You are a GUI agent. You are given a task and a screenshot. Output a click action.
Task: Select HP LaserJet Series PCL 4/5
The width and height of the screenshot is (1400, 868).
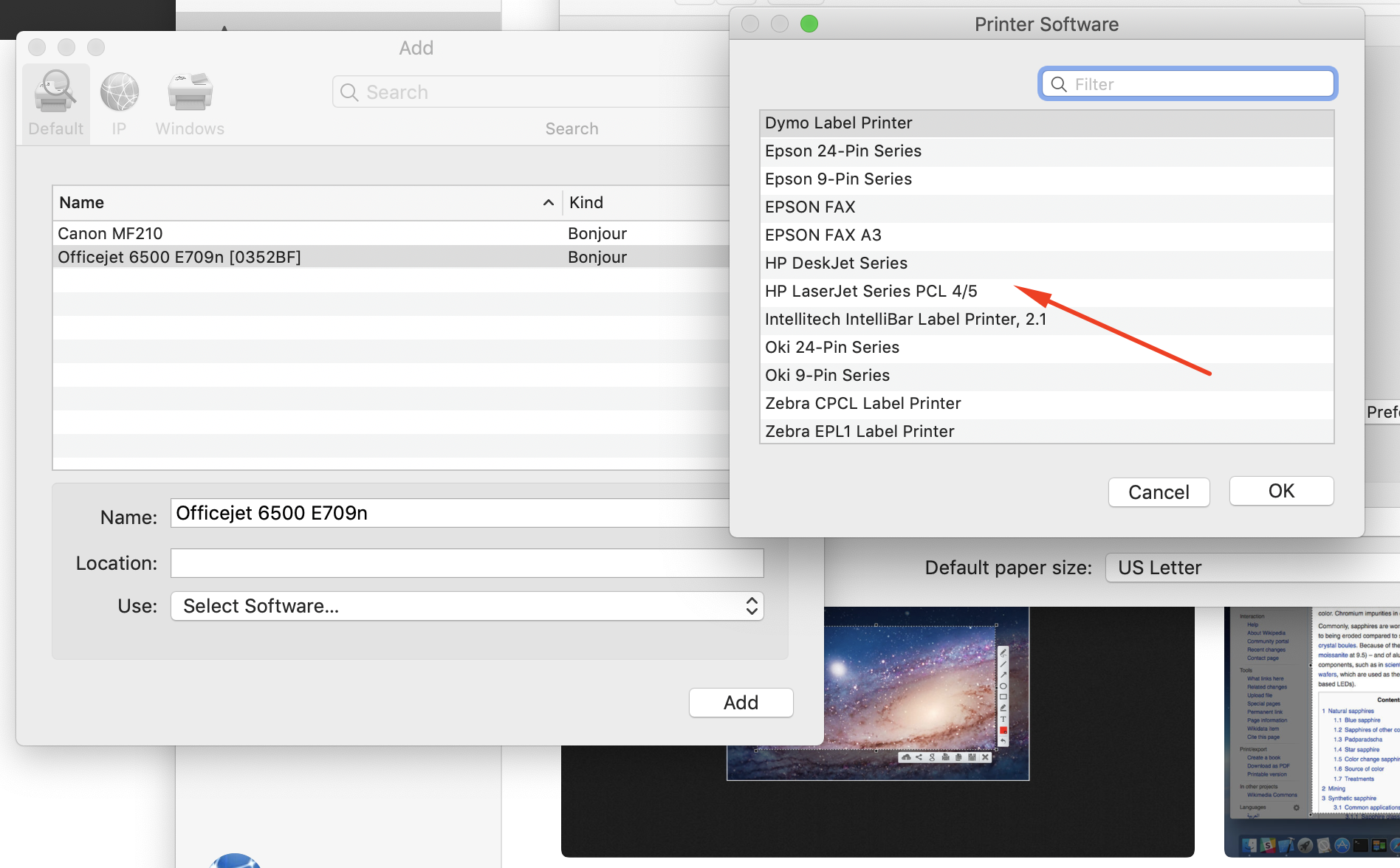pyautogui.click(x=1046, y=292)
